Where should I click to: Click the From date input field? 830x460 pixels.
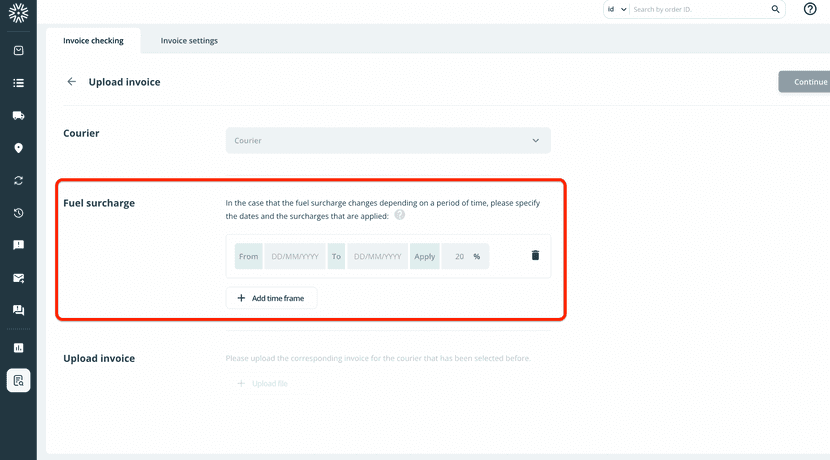click(294, 257)
